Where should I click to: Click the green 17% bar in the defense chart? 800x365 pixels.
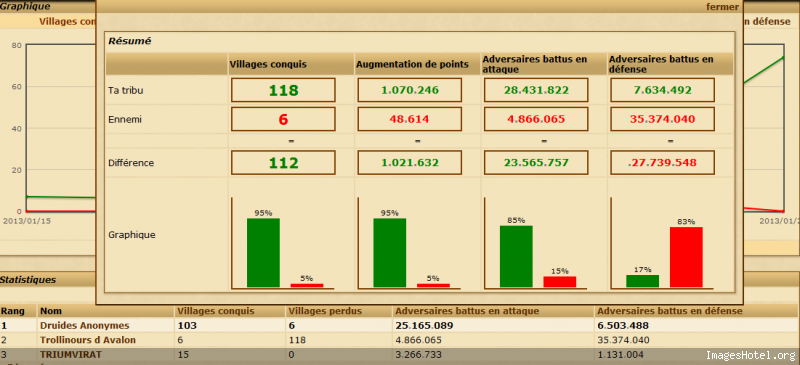tap(642, 281)
